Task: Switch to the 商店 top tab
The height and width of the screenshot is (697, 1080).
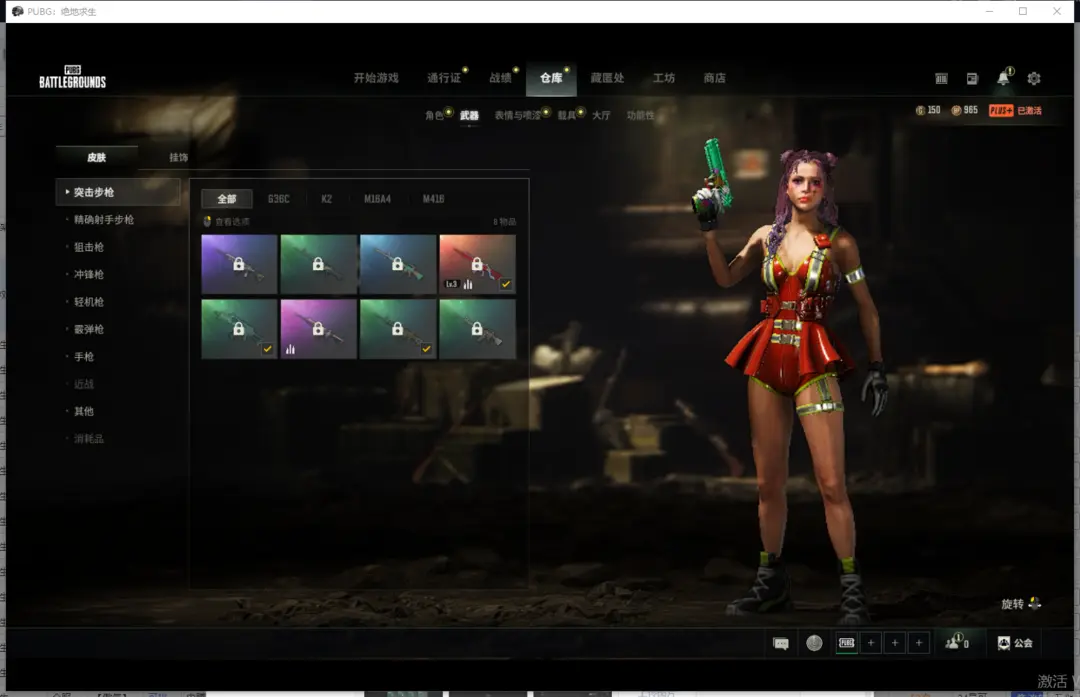Action: tap(714, 78)
